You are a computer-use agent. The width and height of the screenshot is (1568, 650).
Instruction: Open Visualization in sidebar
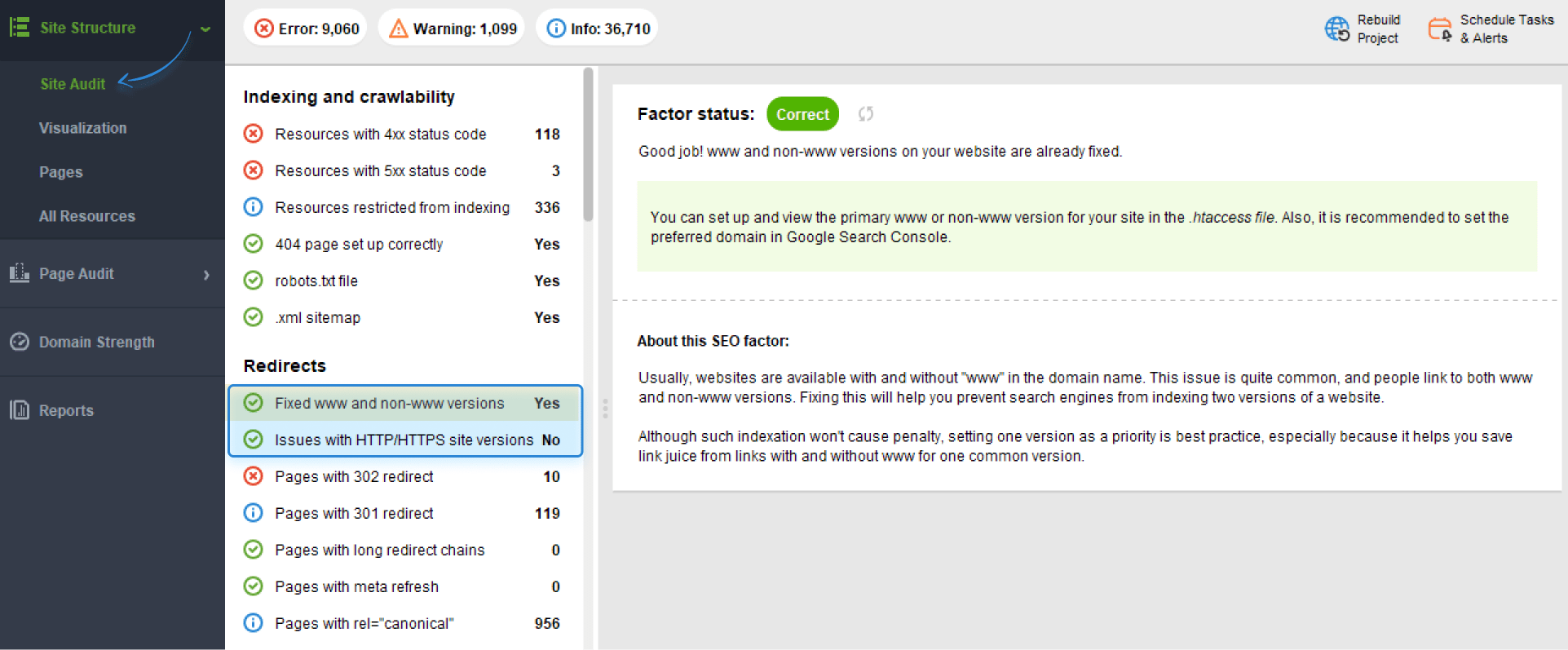[82, 128]
